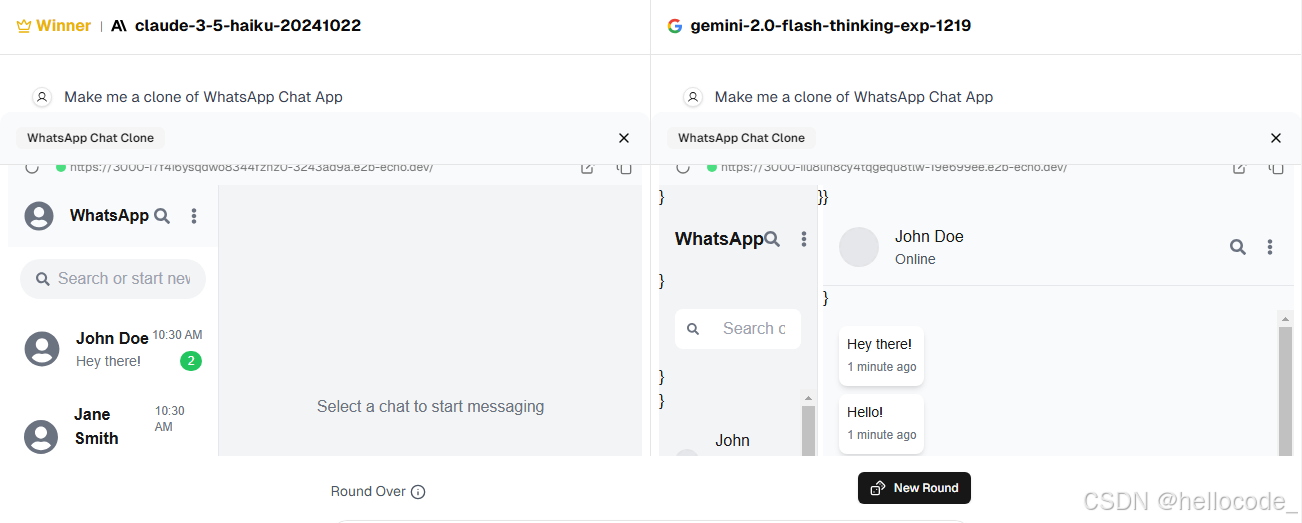
Task: Click the 'Hello!' message bubble
Action: 881,423
